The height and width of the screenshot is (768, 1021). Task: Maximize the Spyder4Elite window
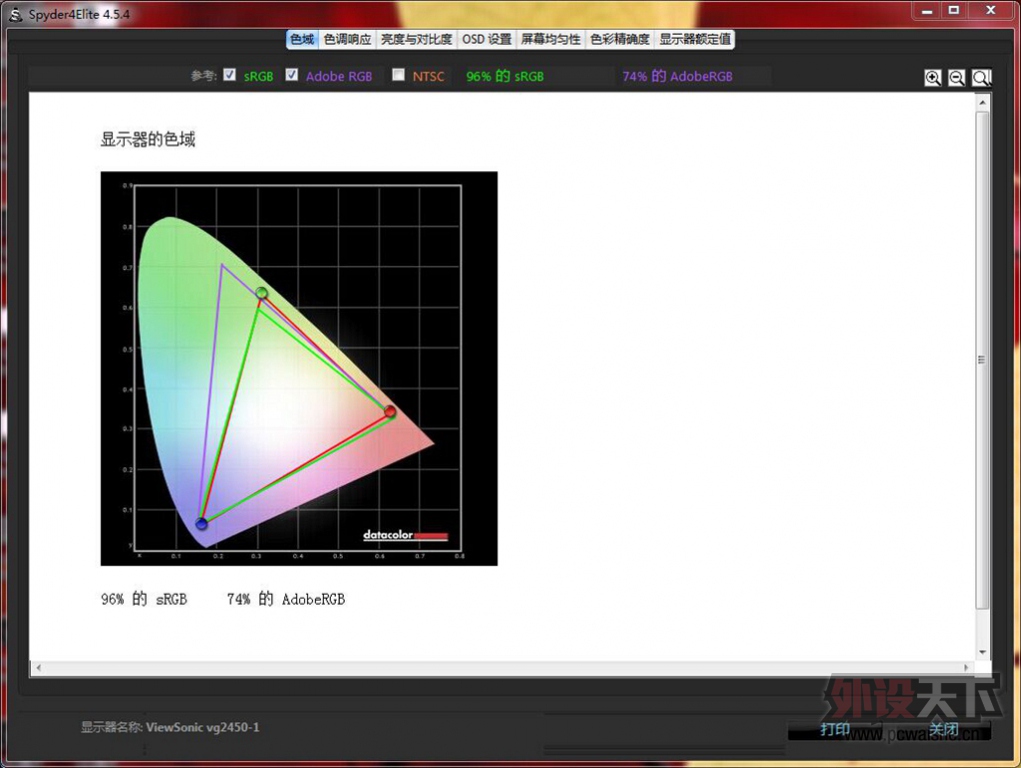(954, 11)
